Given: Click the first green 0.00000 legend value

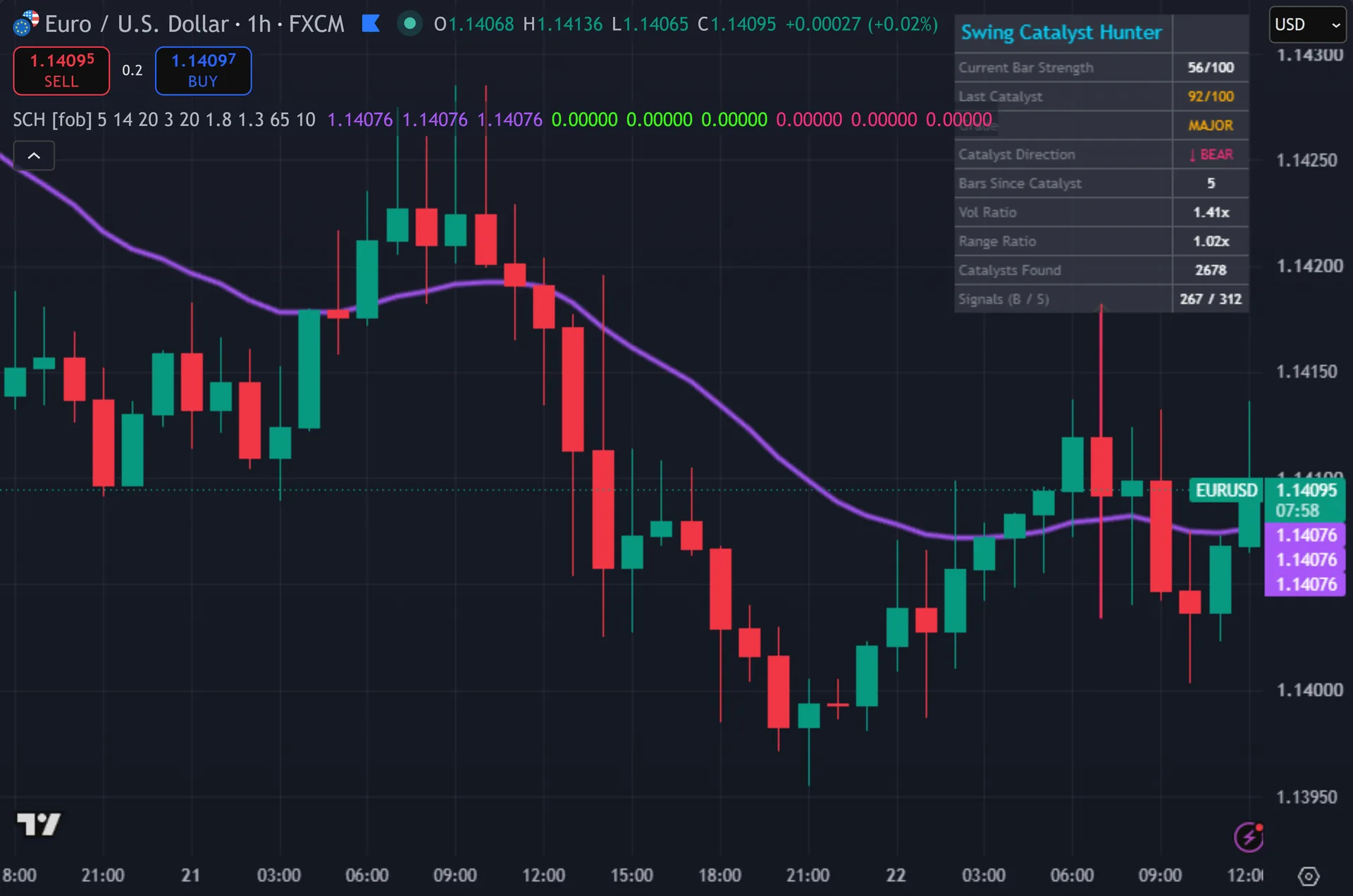Looking at the screenshot, I should (x=584, y=120).
